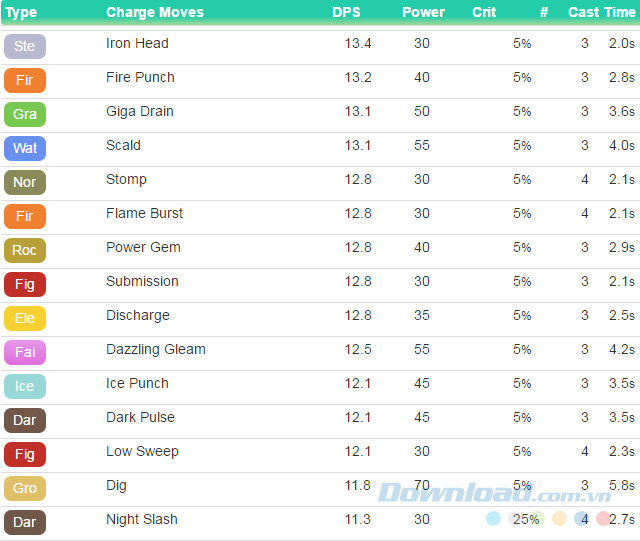Click the Submission move name

point(142,281)
